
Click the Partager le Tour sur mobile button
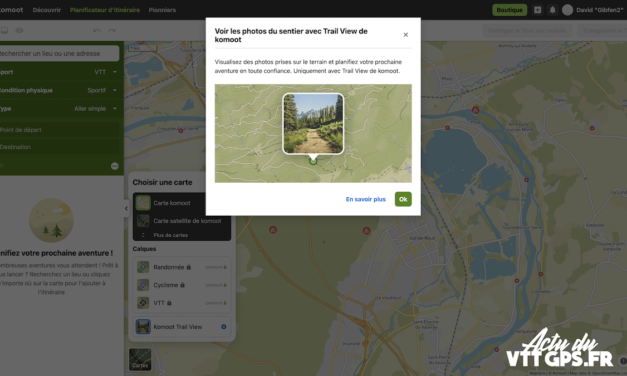pos(527,30)
